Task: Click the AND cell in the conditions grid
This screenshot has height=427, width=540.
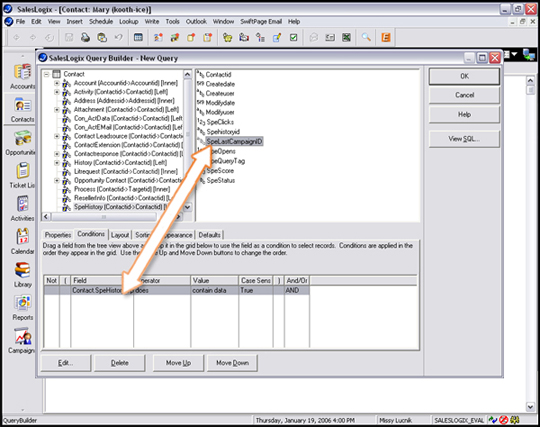Action: point(297,290)
